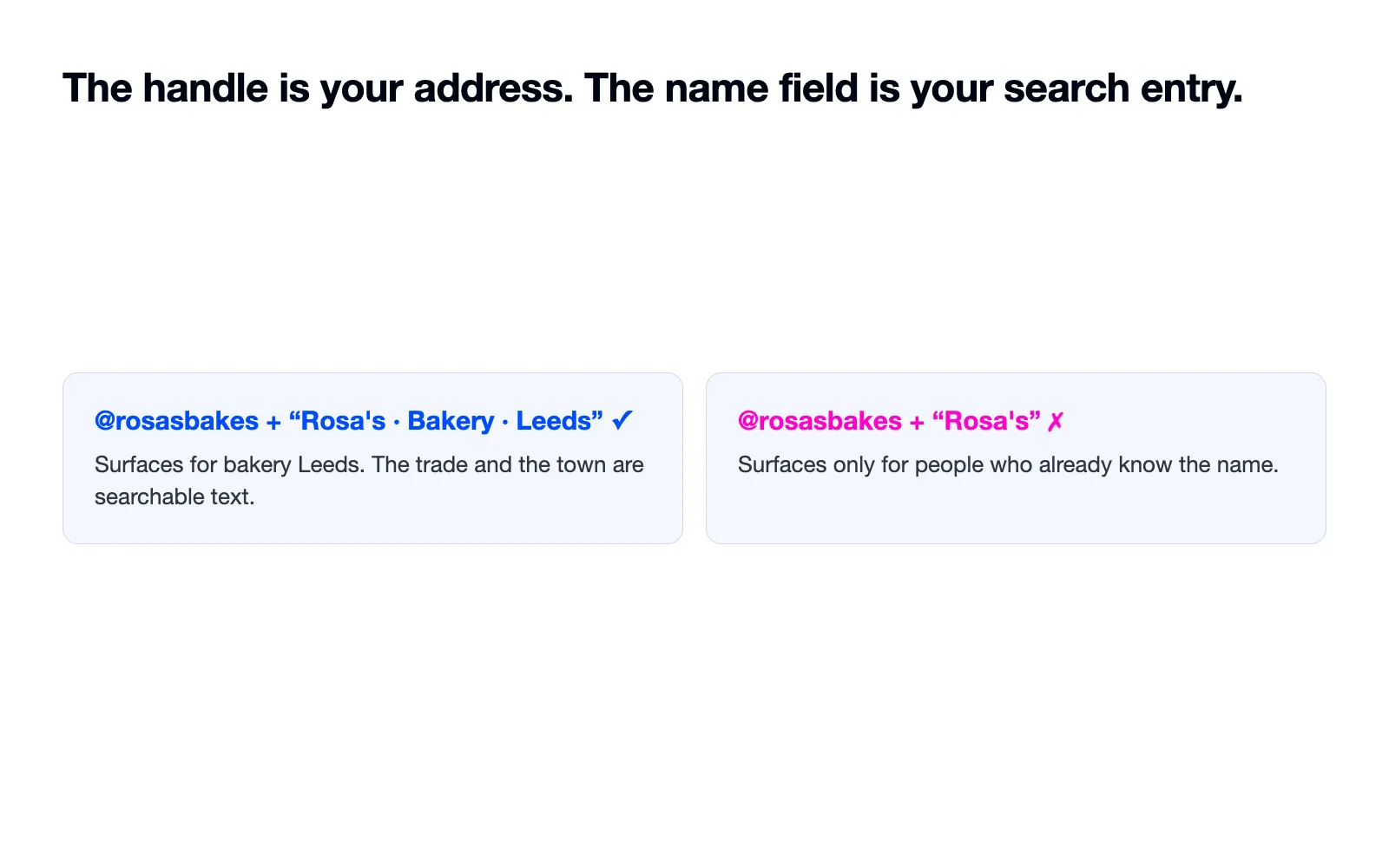Click the pink plus sign in right card
1389x868 pixels.
coord(917,423)
